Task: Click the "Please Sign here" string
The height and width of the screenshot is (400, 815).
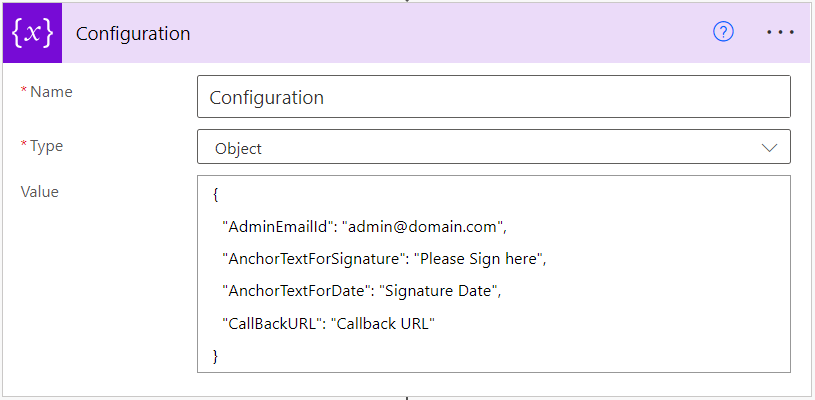Action: coord(478,259)
